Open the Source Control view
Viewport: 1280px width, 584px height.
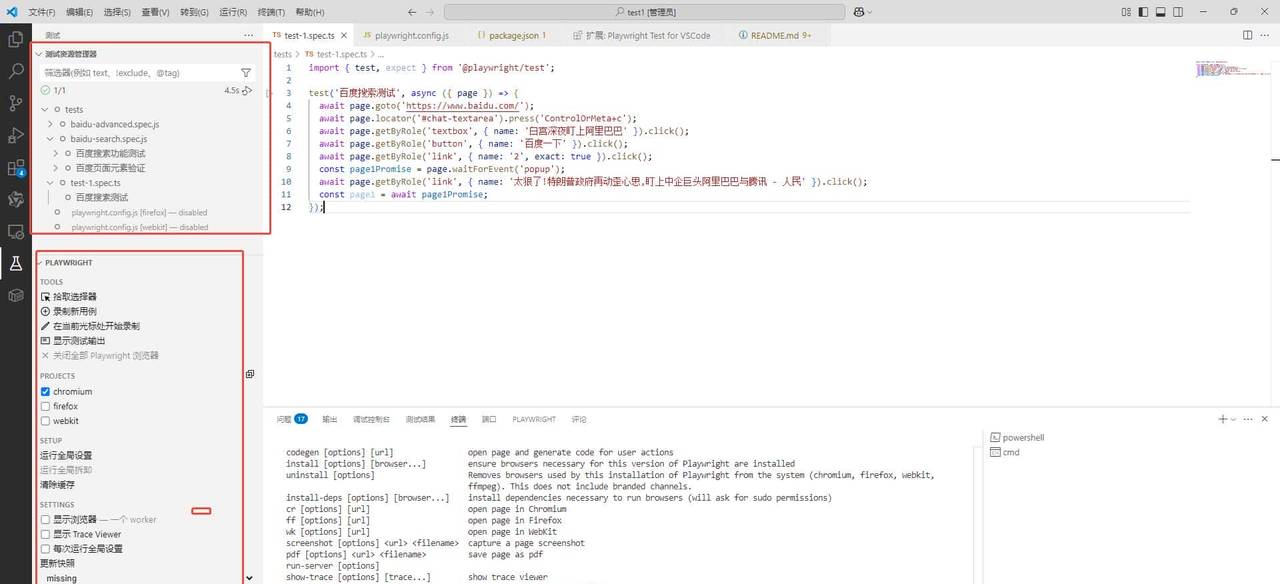(15, 103)
